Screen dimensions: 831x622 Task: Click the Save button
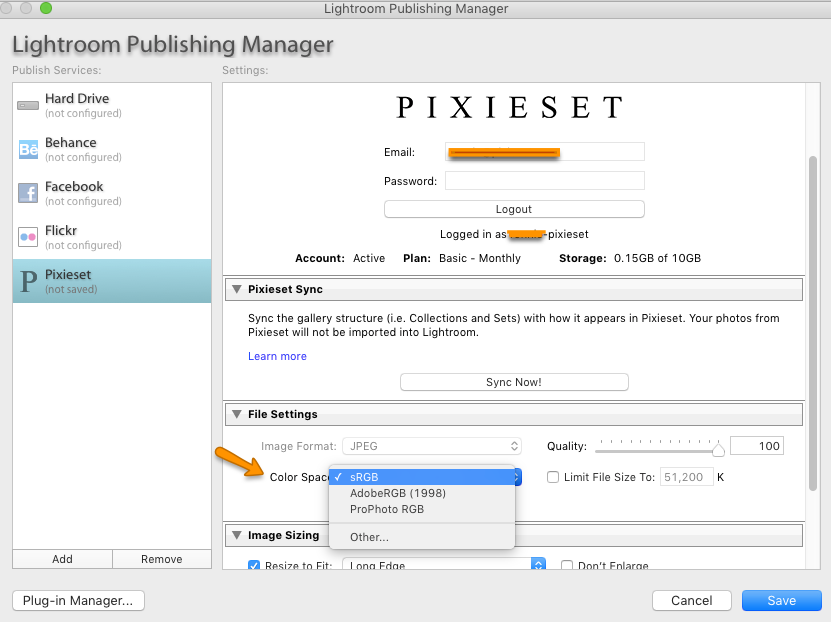[782, 601]
